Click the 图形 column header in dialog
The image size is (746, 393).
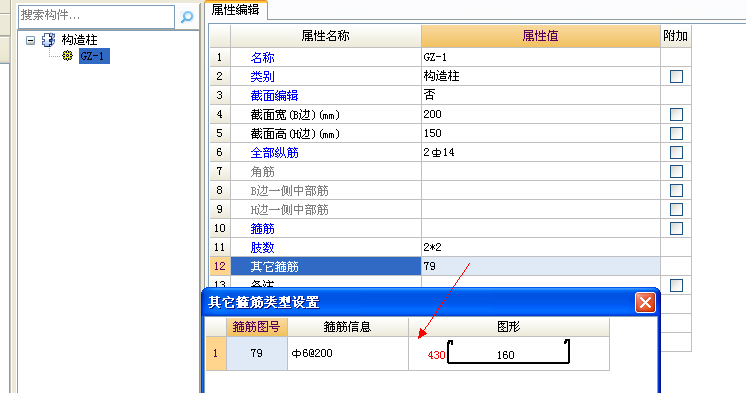coord(509,327)
